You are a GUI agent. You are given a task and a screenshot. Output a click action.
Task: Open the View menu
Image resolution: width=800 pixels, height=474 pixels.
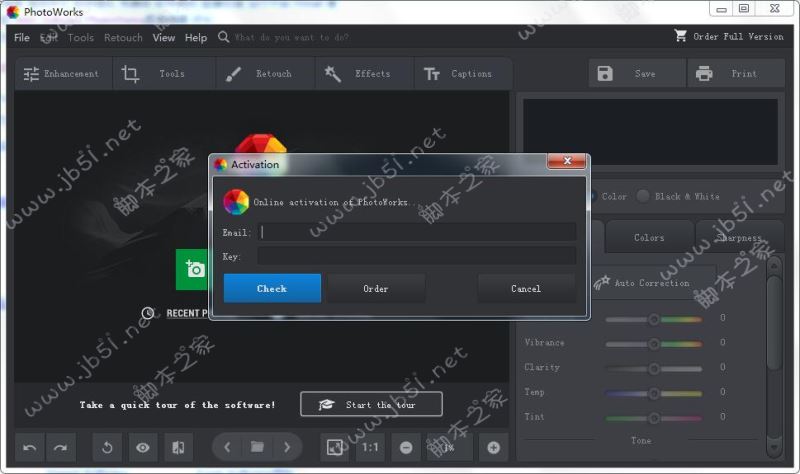coord(164,37)
